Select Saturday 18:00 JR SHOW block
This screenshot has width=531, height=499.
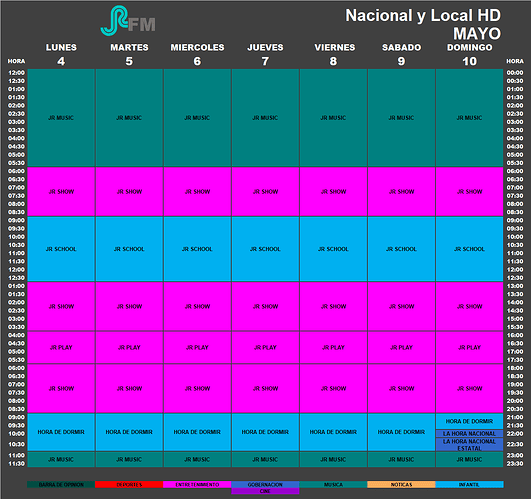tap(402, 388)
